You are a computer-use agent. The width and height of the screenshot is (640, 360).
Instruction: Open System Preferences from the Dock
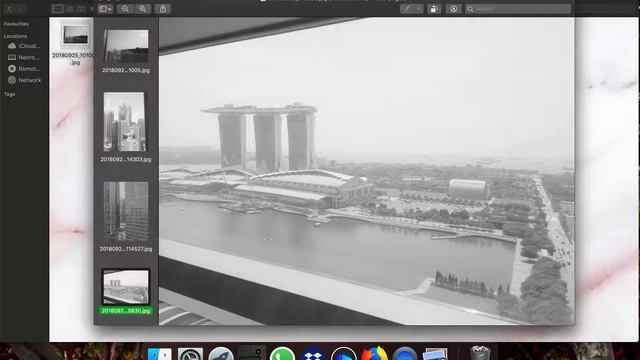(190, 354)
